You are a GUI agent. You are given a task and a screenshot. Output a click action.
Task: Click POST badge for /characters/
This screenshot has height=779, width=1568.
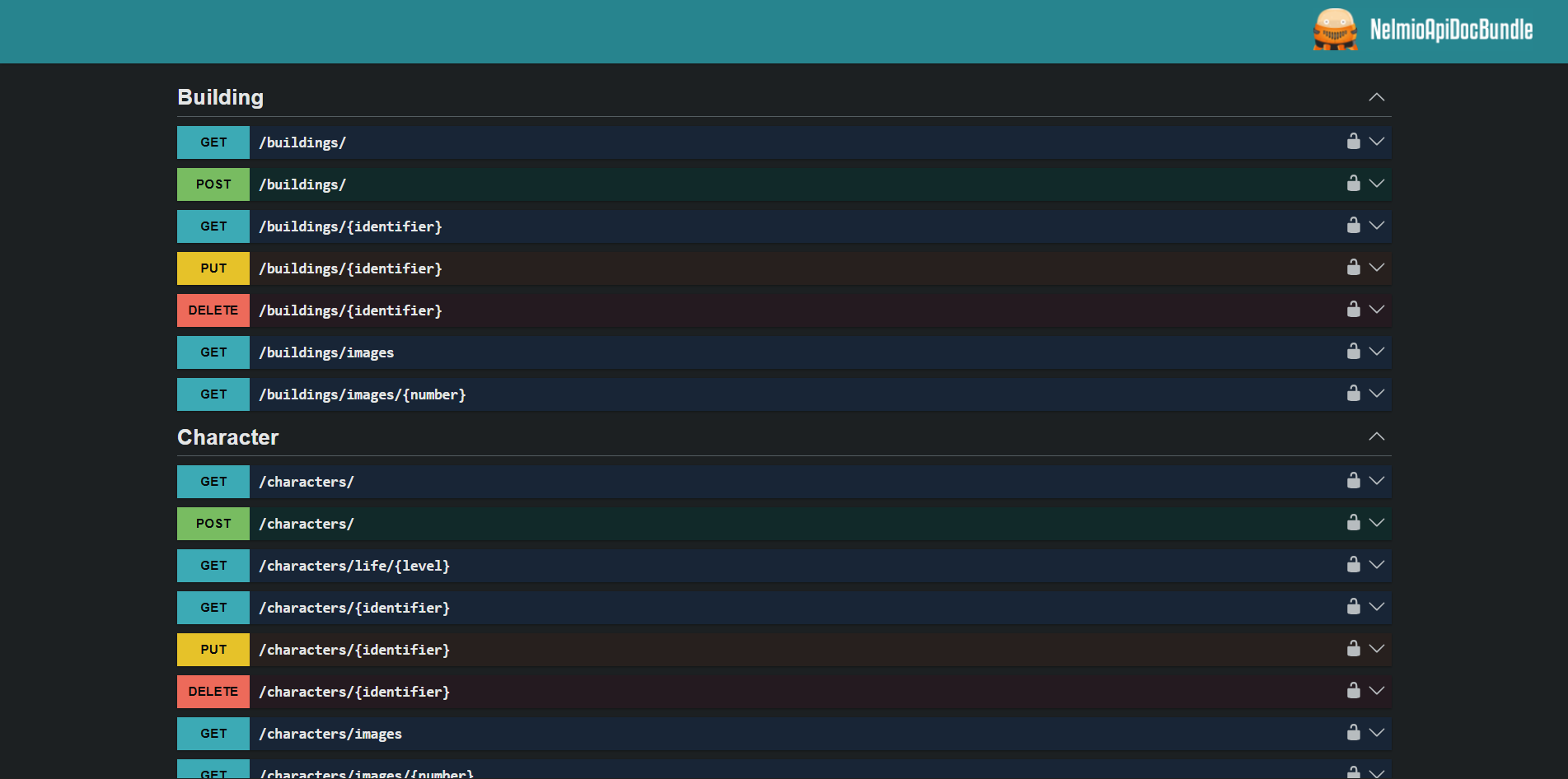(x=213, y=524)
